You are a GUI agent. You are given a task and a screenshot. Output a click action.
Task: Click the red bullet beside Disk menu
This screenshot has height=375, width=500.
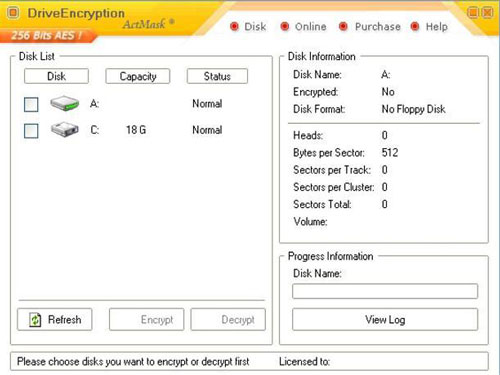pyautogui.click(x=234, y=26)
